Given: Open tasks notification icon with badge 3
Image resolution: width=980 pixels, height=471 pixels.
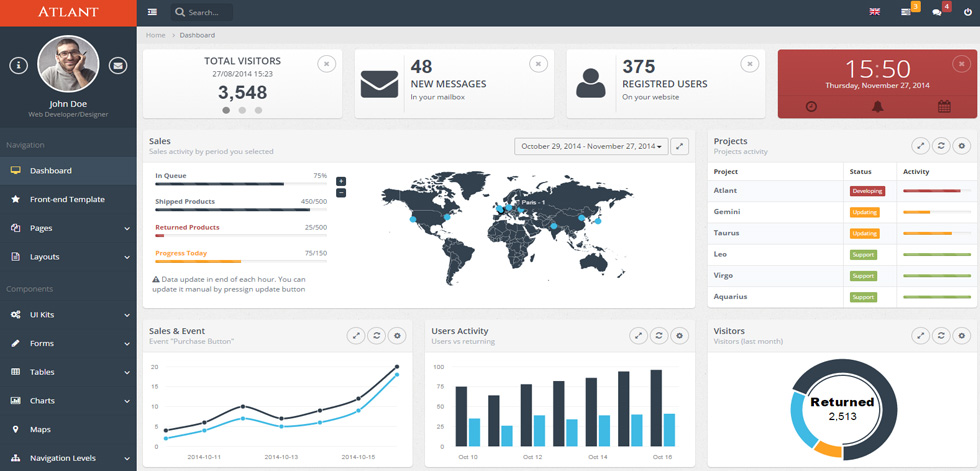Looking at the screenshot, I should [906, 12].
